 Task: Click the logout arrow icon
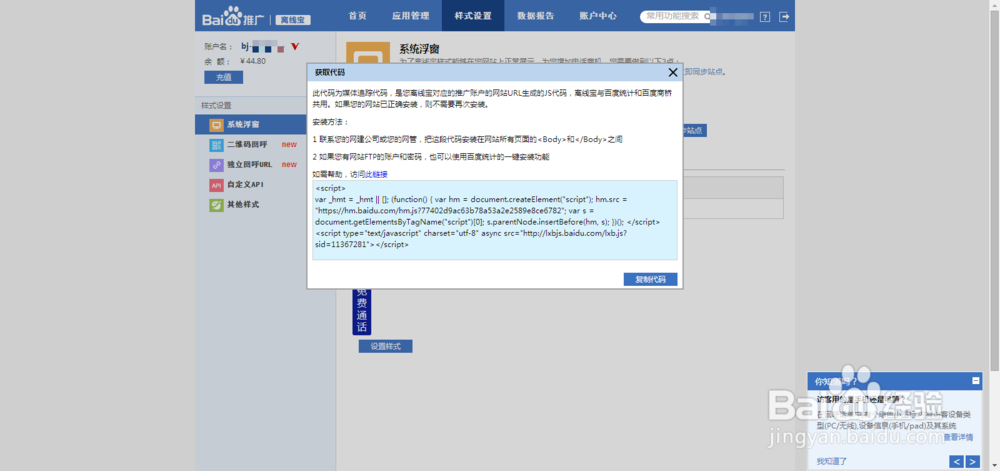[784, 17]
